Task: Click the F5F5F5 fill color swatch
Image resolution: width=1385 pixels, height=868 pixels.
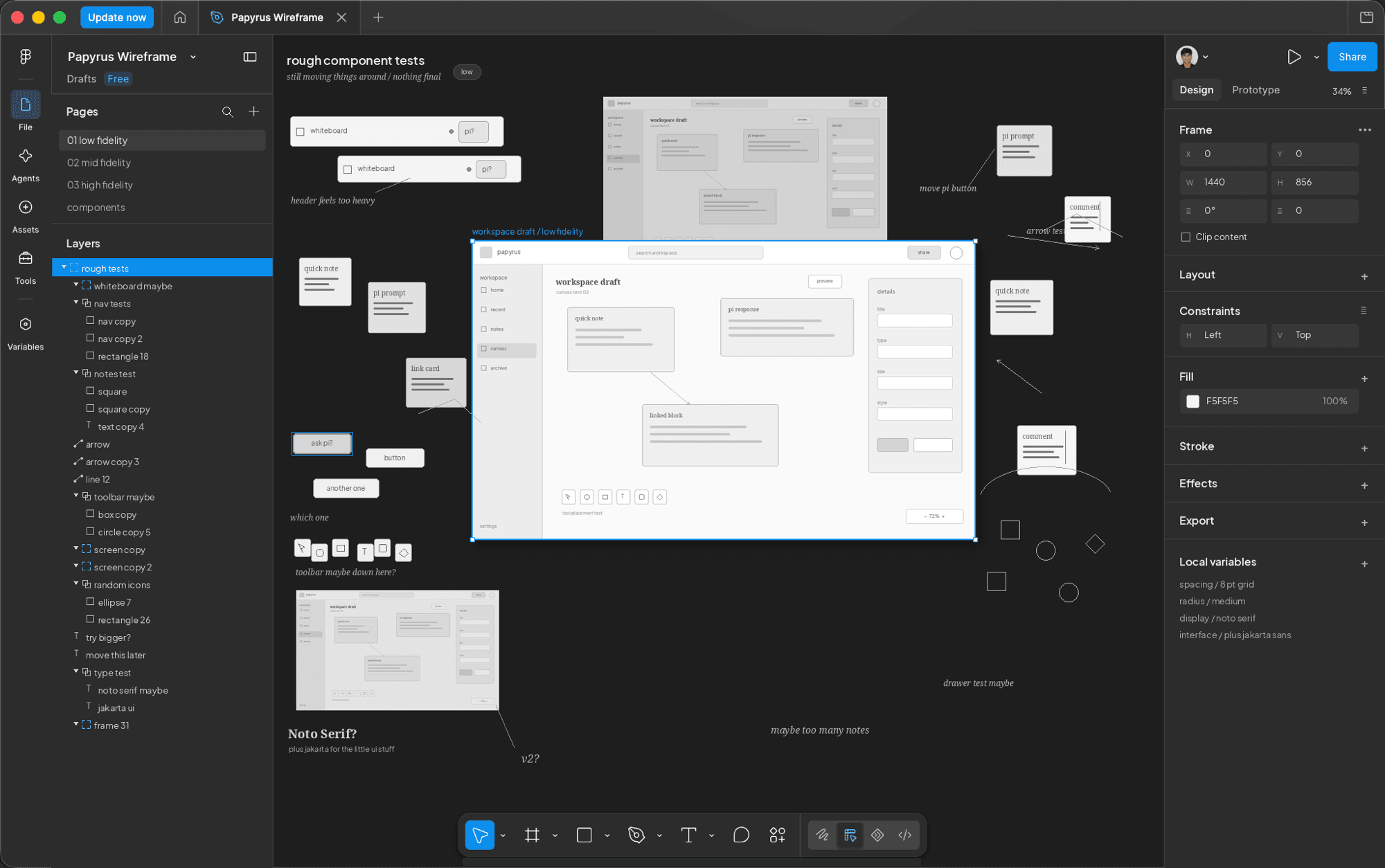Action: click(x=1192, y=401)
